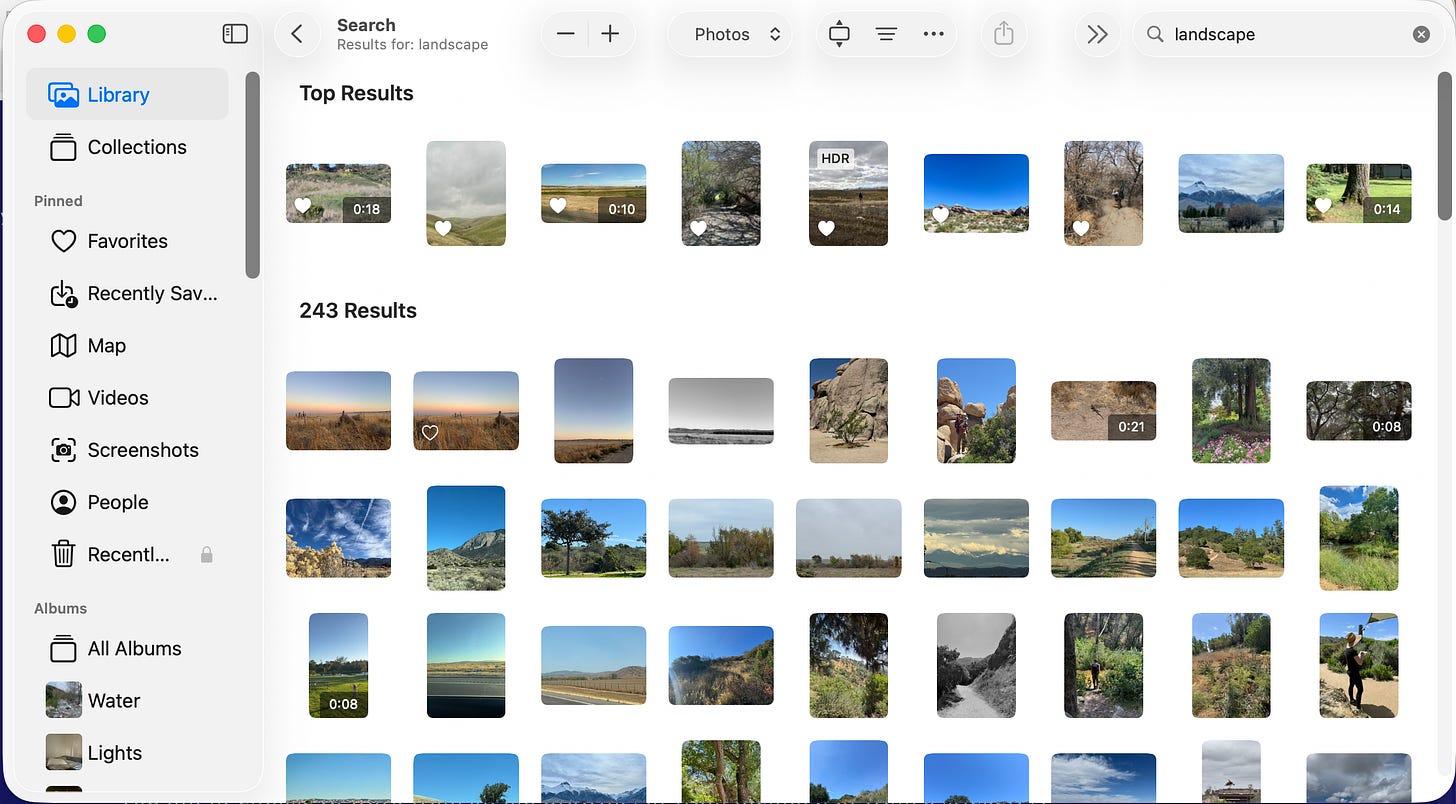Open the wide black-and-white landscape photo
The width and height of the screenshot is (1456, 804).
(721, 411)
